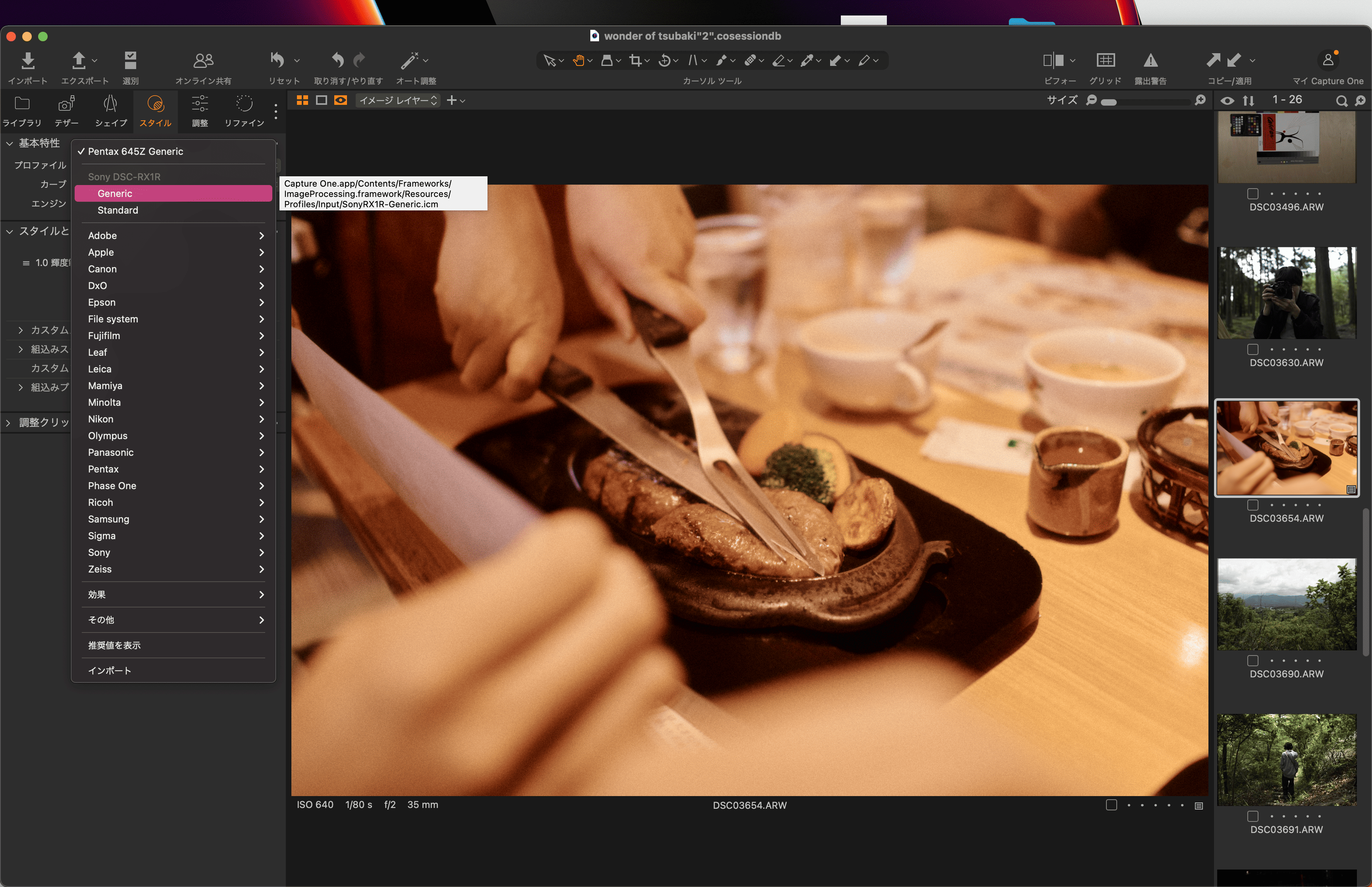Screen dimensions: 1372x887
Task: Open My Capture One (マイ Capture One) account
Action: [1328, 59]
